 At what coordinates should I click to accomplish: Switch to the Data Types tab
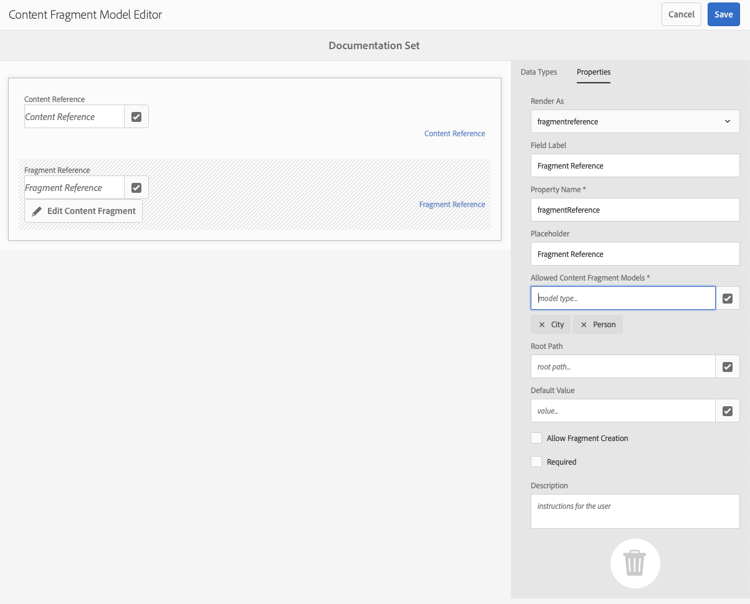coord(539,72)
